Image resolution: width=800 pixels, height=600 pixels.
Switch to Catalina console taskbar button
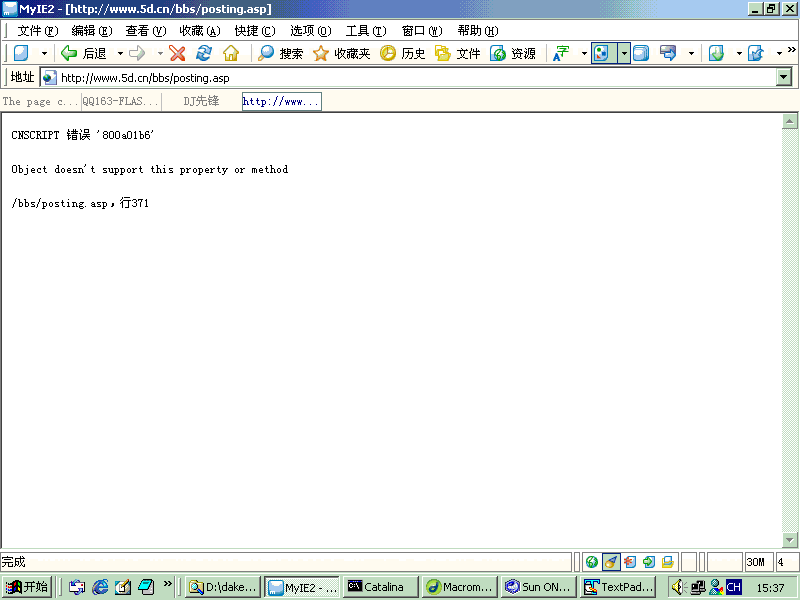pos(381,587)
